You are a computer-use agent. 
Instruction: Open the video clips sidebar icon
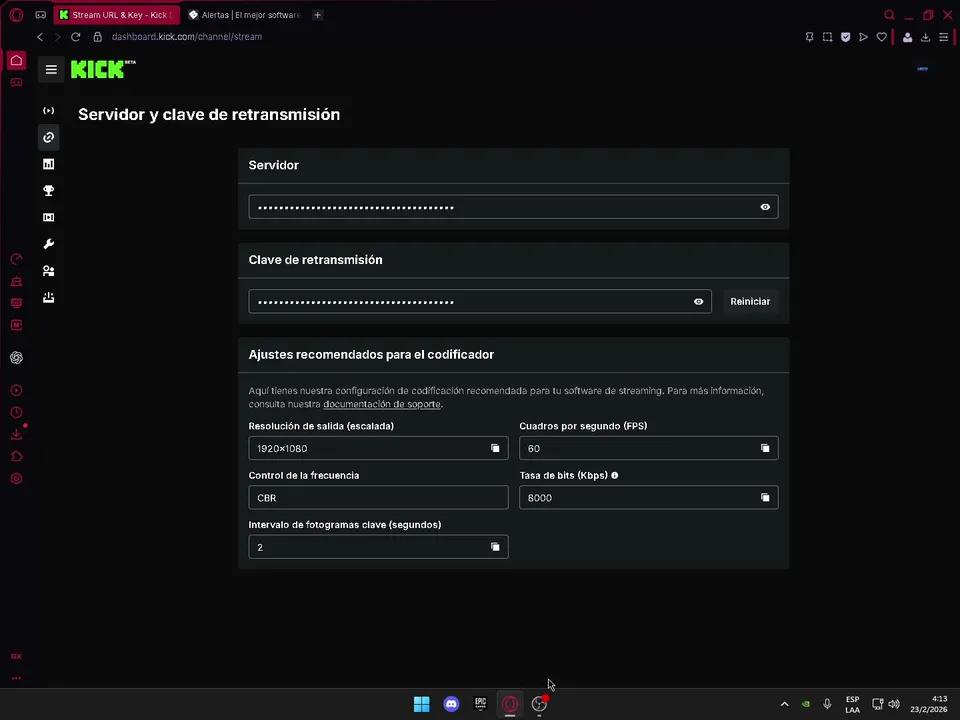click(48, 217)
